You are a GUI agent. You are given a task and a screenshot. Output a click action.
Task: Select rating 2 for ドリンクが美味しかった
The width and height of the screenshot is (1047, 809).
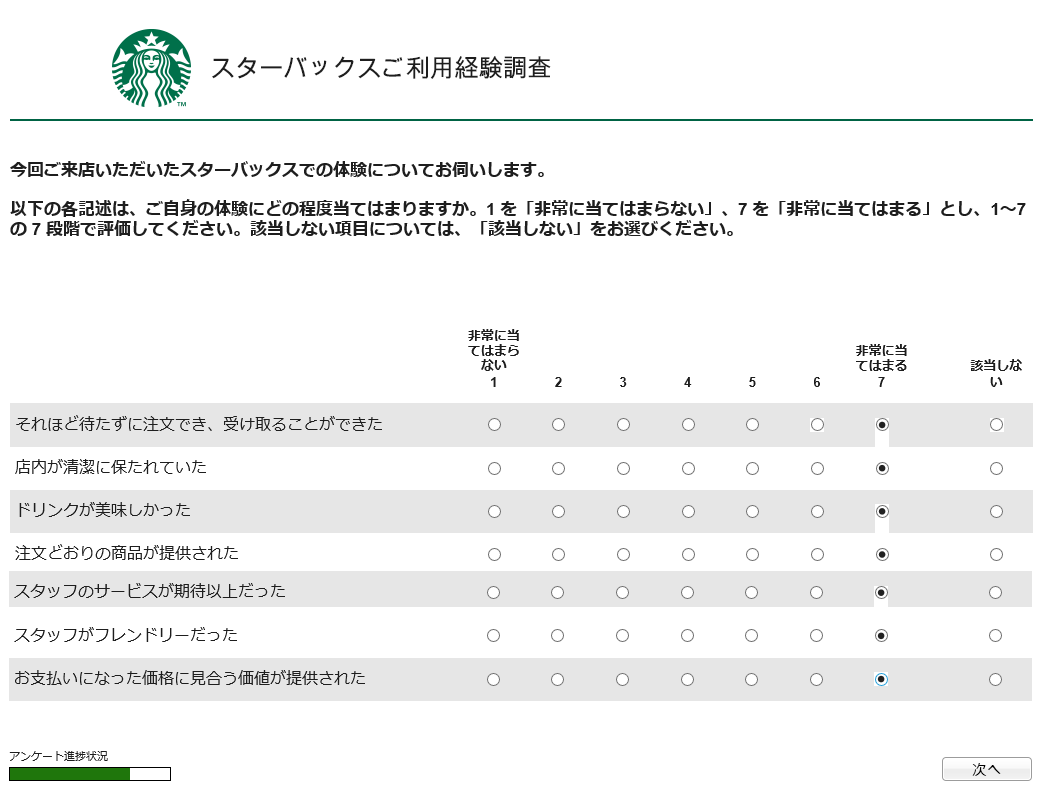558,512
